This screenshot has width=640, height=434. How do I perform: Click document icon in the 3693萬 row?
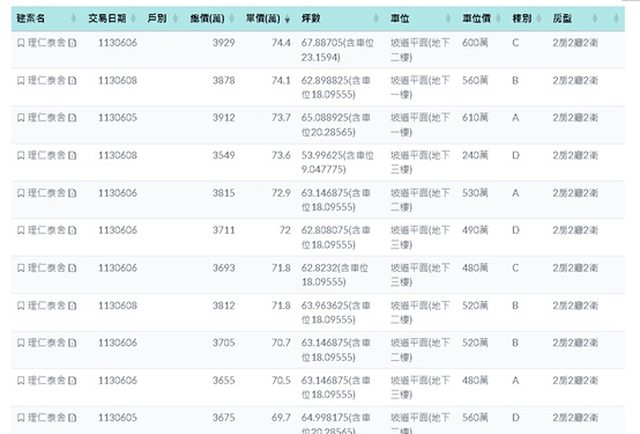click(73, 268)
